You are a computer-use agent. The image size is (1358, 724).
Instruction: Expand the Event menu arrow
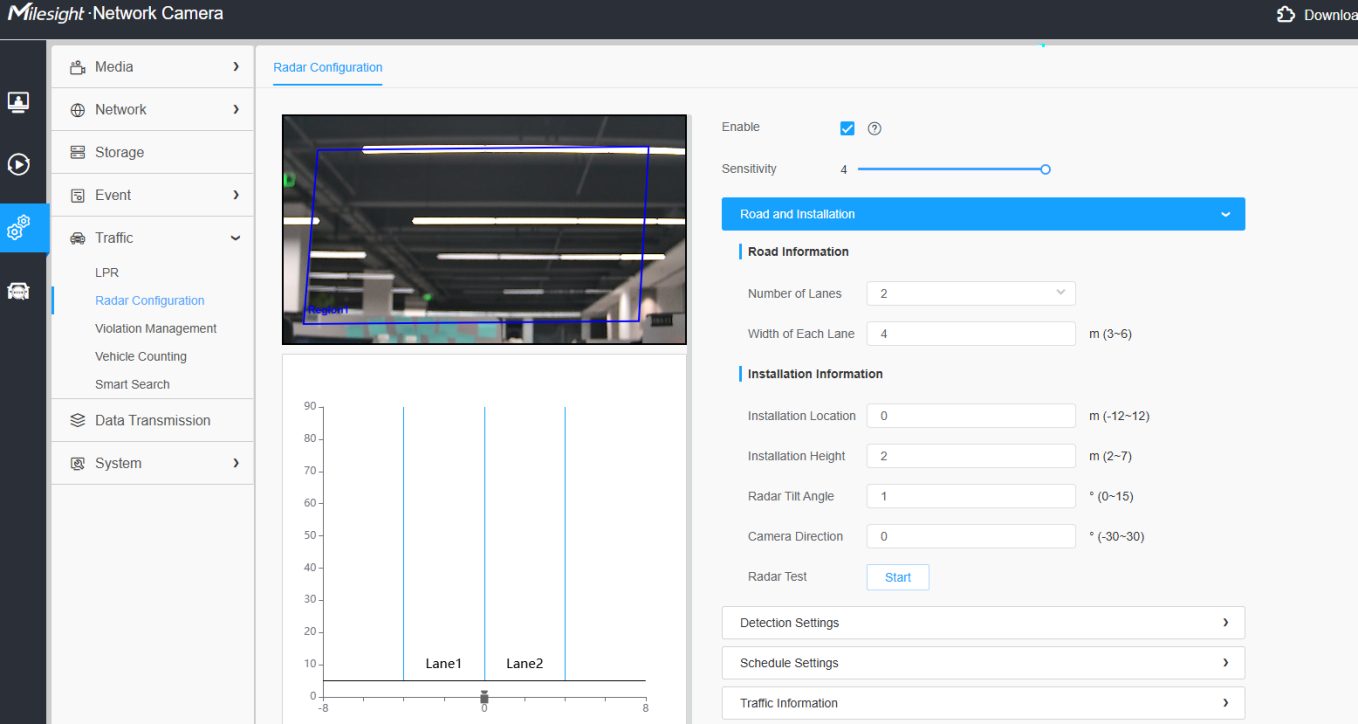tap(236, 195)
